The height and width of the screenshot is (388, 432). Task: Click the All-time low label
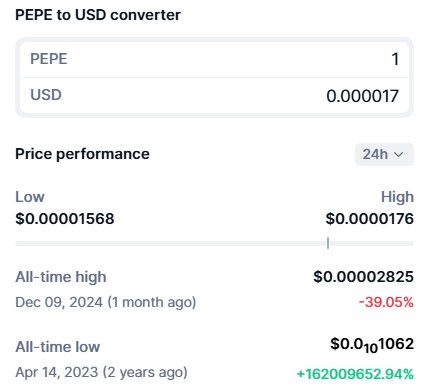pos(58,347)
